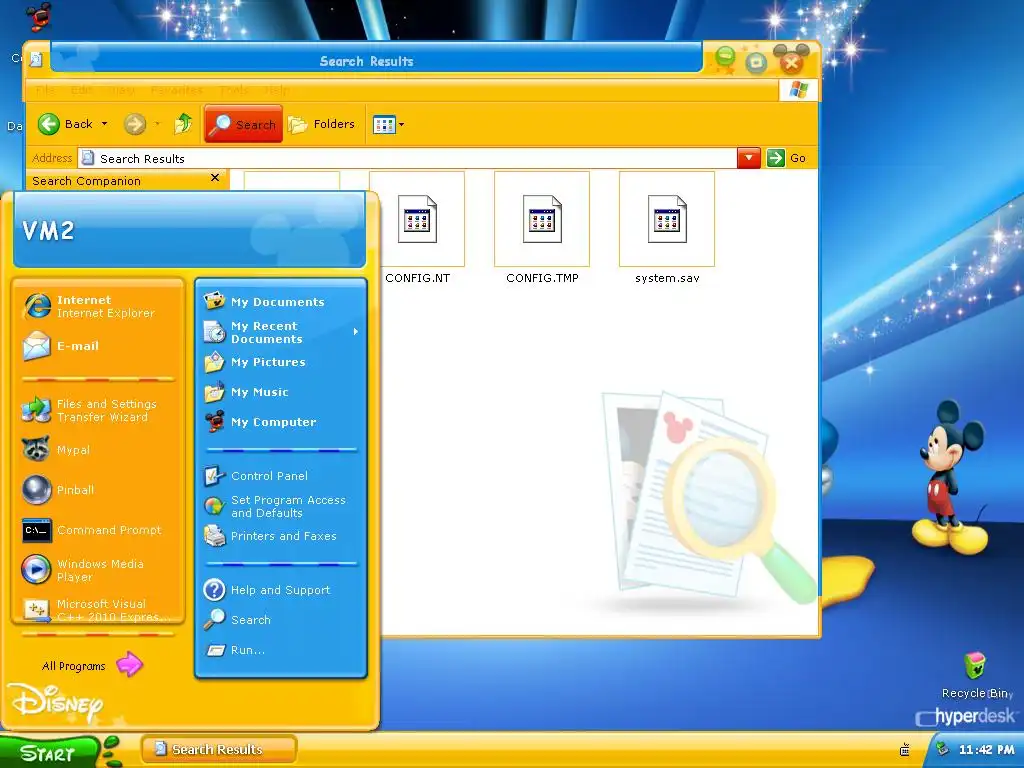Open My Music folder

pos(281,392)
